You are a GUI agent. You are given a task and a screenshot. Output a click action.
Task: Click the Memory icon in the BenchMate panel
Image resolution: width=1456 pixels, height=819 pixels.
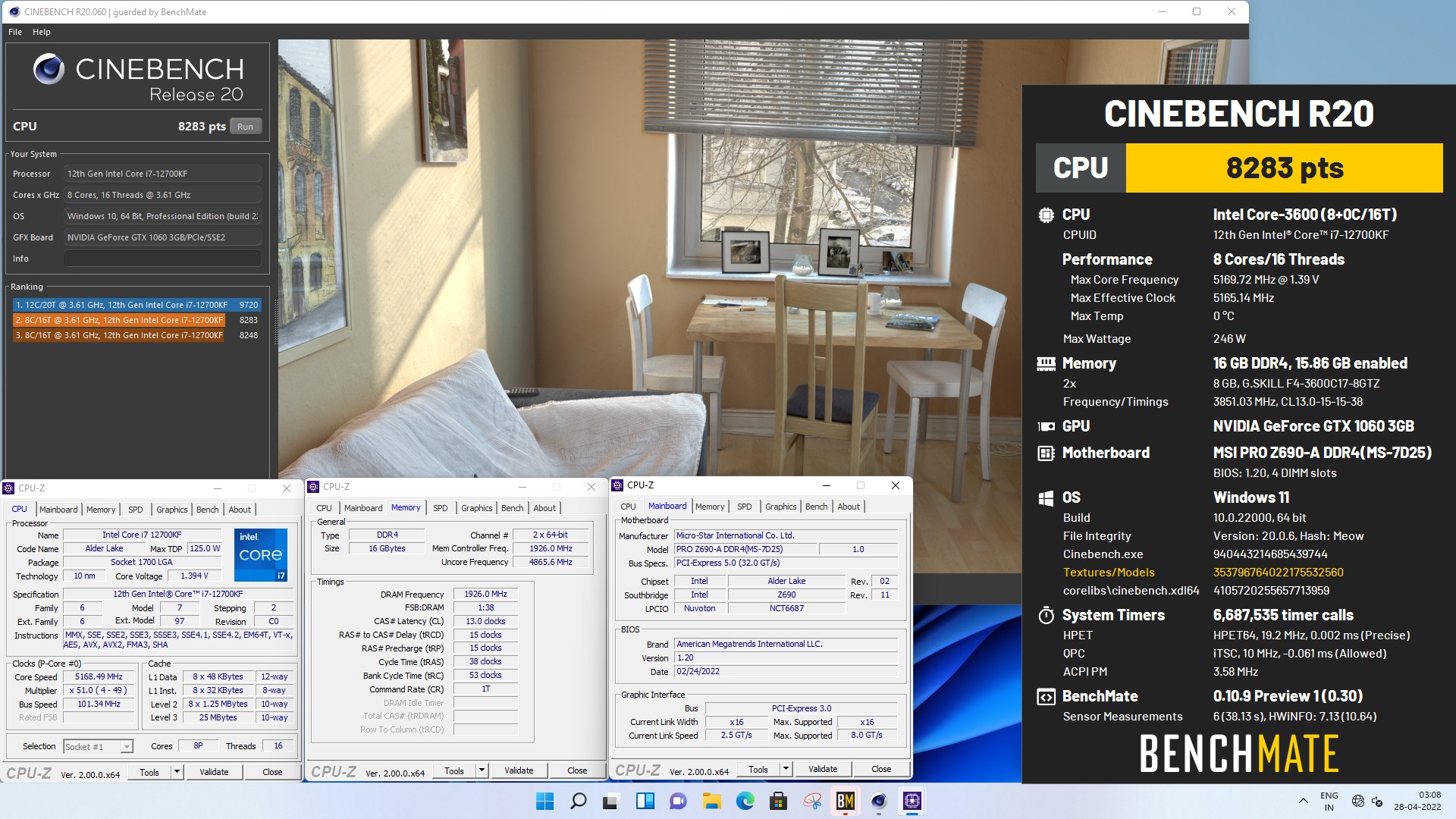pos(1046,364)
